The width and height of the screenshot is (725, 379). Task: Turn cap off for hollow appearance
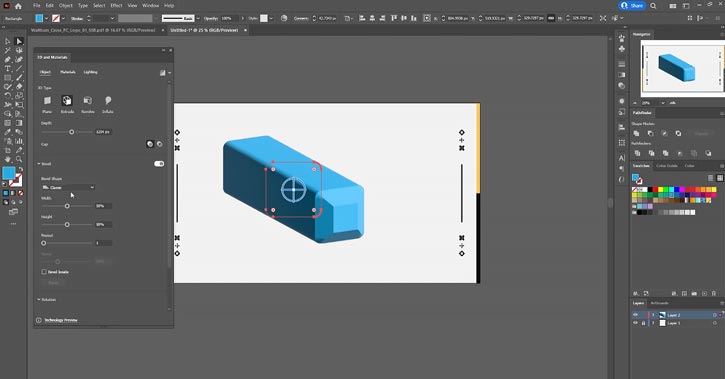160,144
